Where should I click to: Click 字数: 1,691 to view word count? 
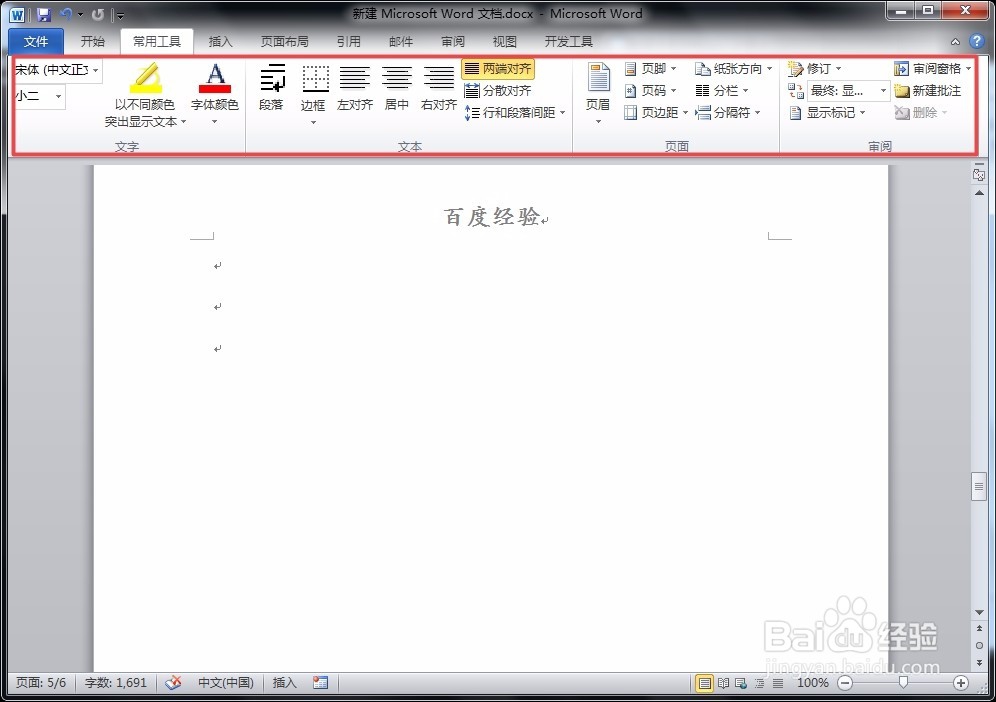116,683
